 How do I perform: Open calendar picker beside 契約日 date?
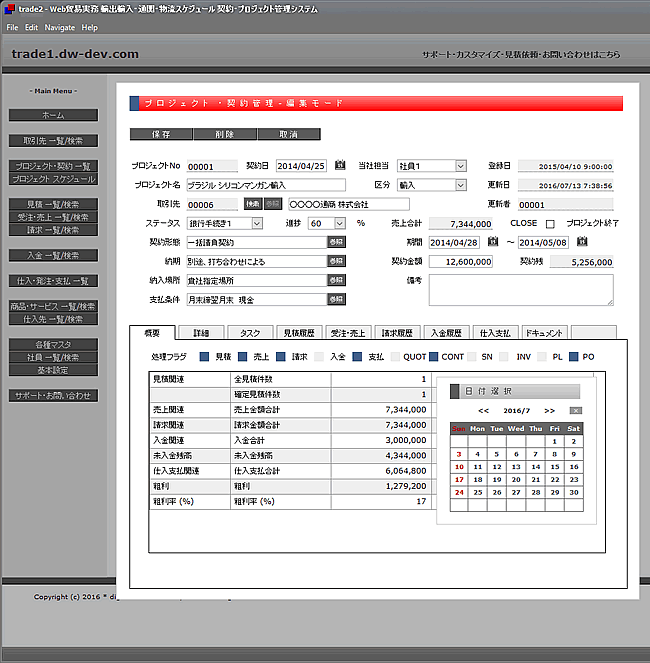pyautogui.click(x=340, y=165)
